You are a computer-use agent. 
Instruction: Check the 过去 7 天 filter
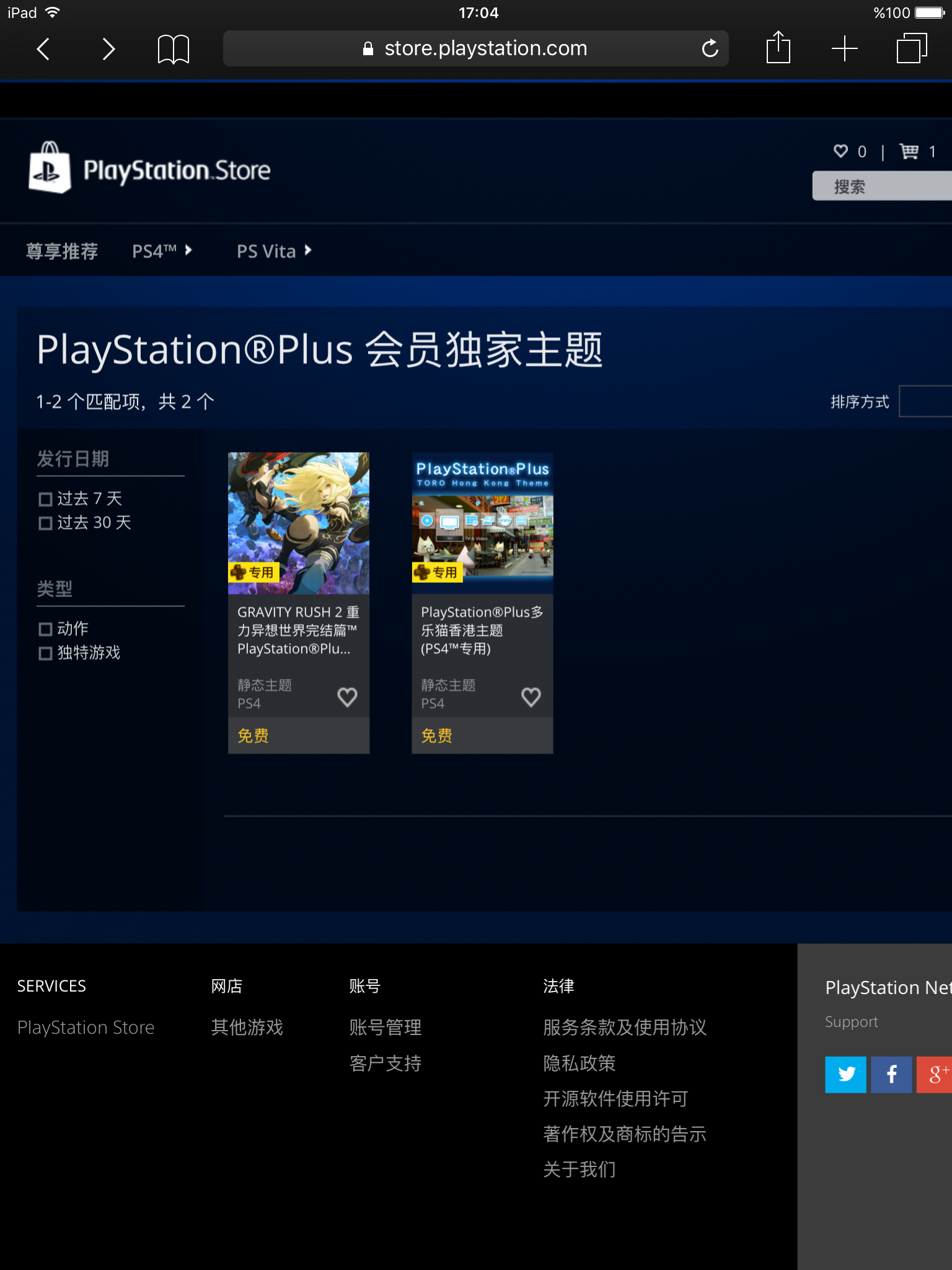(45, 499)
